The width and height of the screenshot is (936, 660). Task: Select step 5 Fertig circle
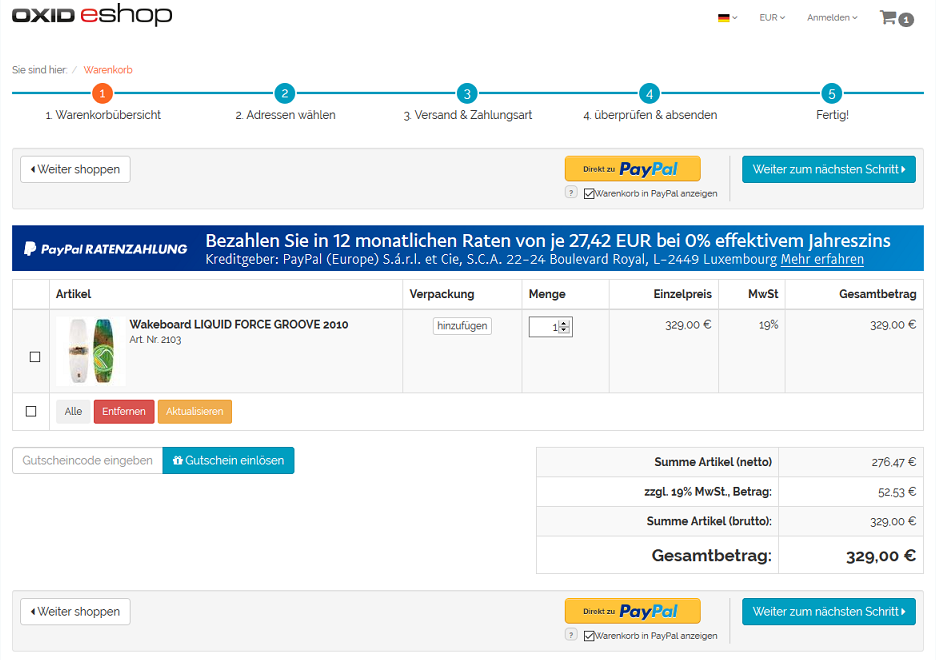click(832, 93)
